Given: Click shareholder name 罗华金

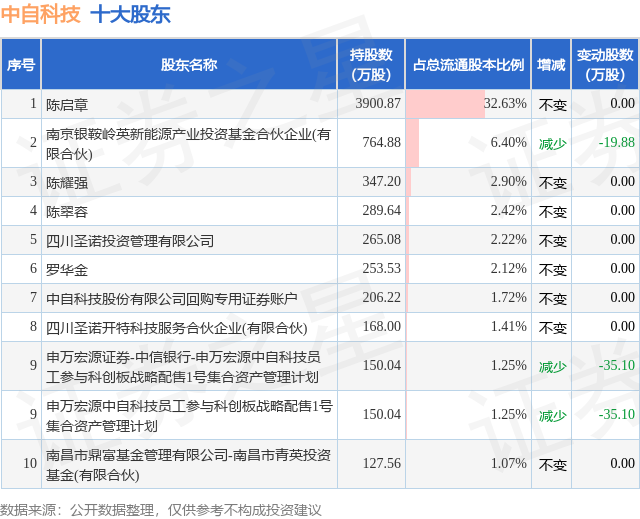Looking at the screenshot, I should tap(67, 270).
